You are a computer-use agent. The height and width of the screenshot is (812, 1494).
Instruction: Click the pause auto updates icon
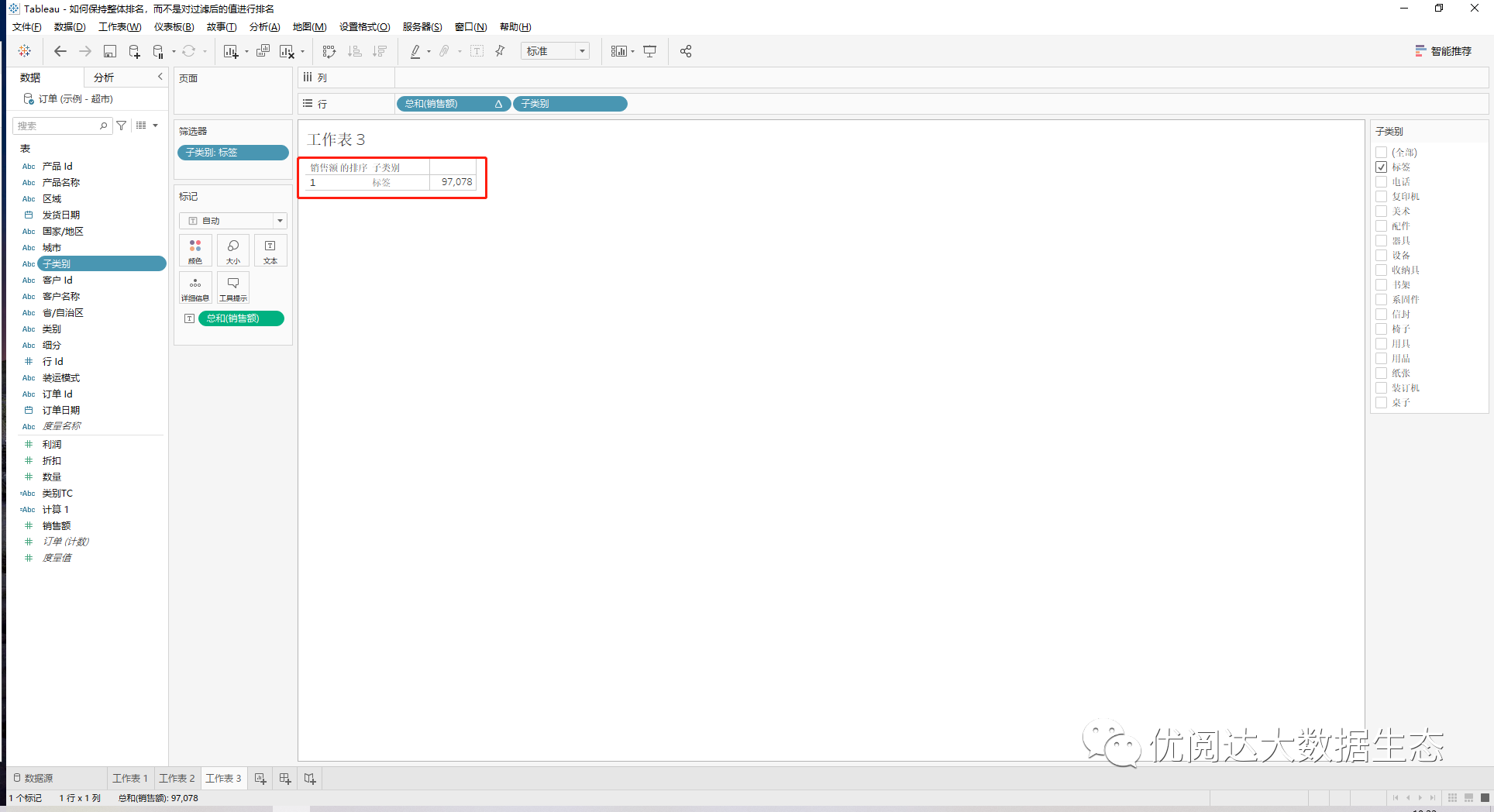point(158,51)
